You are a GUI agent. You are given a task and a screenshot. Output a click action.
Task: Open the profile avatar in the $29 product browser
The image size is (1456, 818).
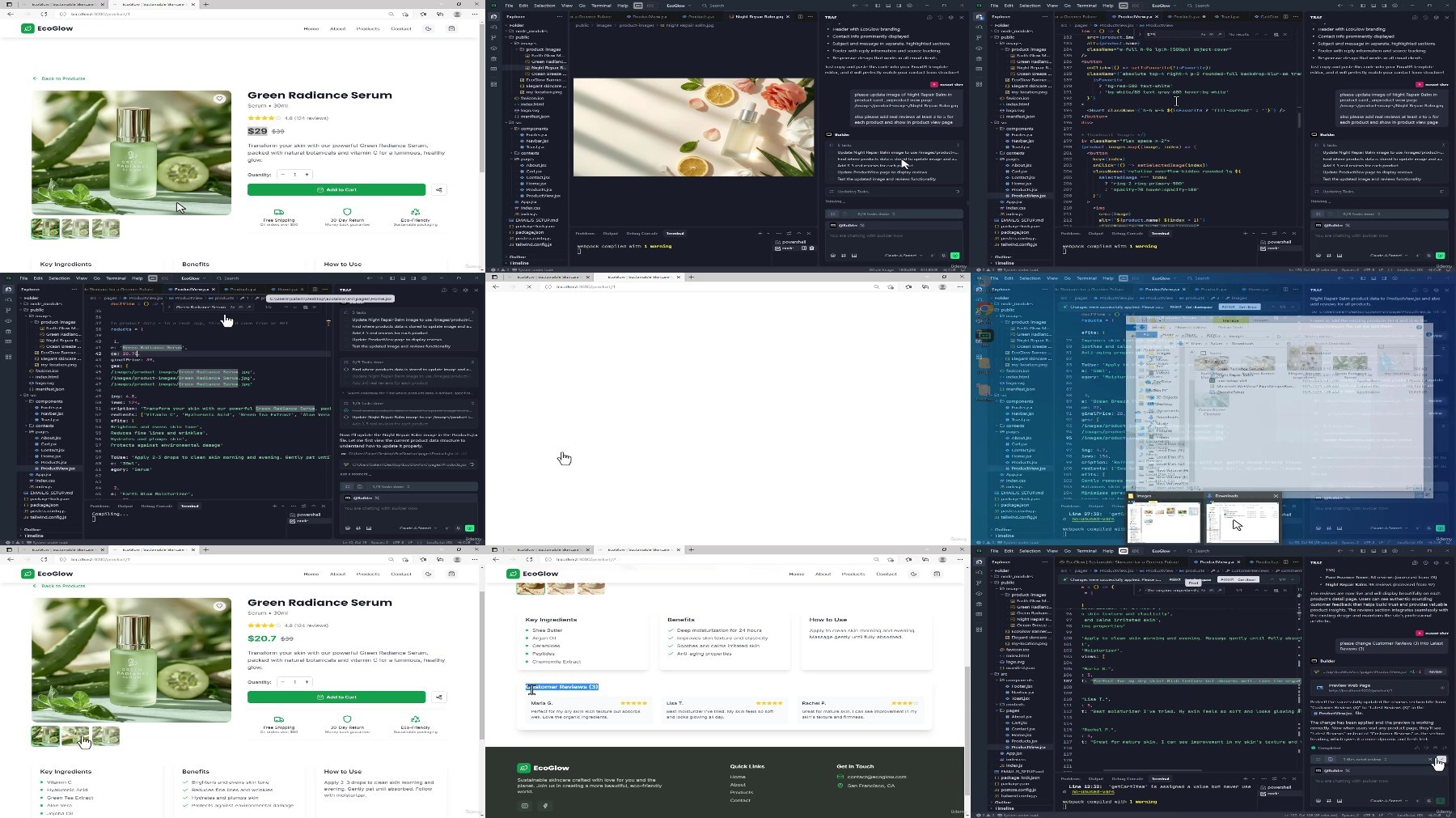pos(457,14)
